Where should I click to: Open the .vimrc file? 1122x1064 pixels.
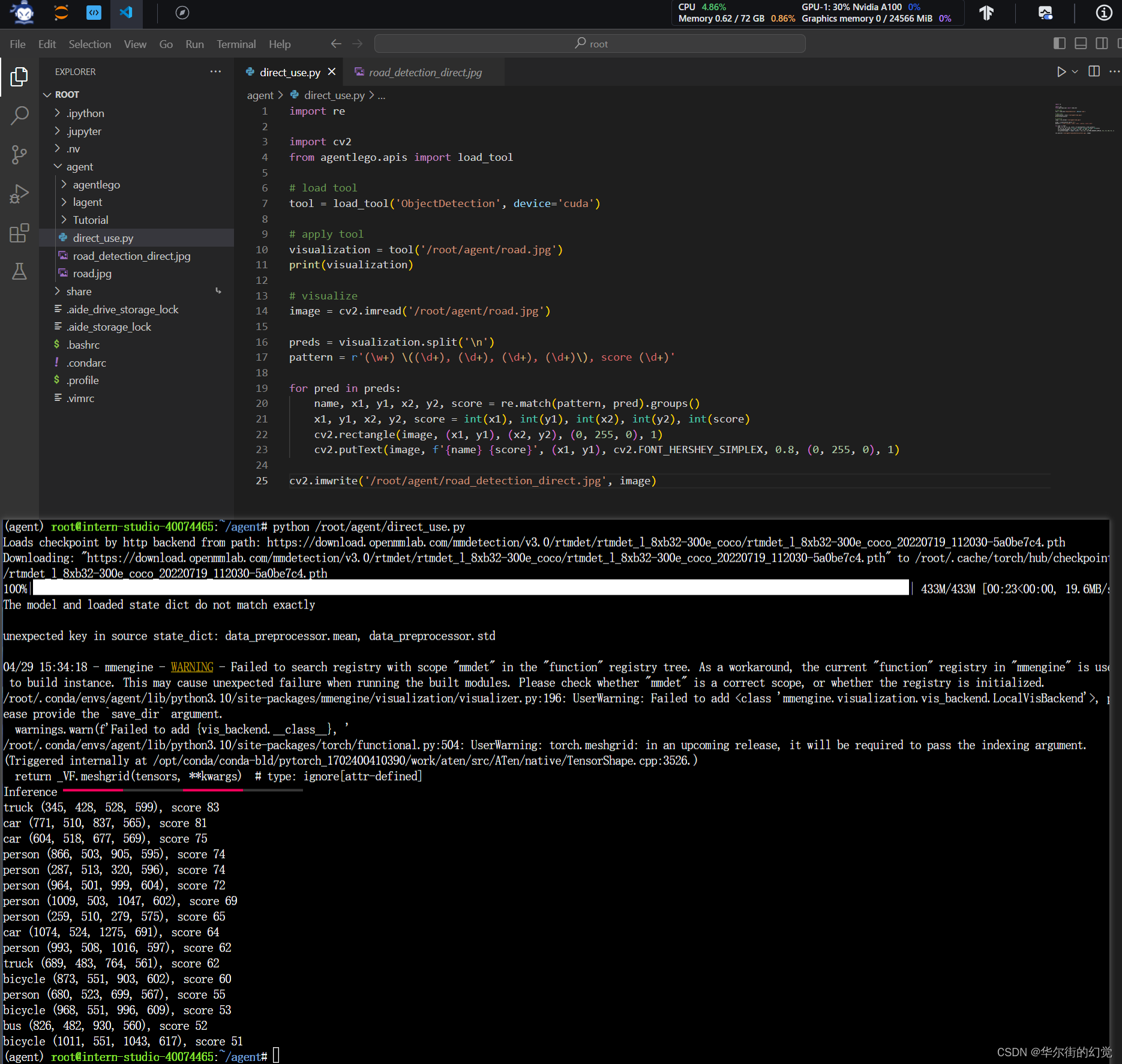137,398
